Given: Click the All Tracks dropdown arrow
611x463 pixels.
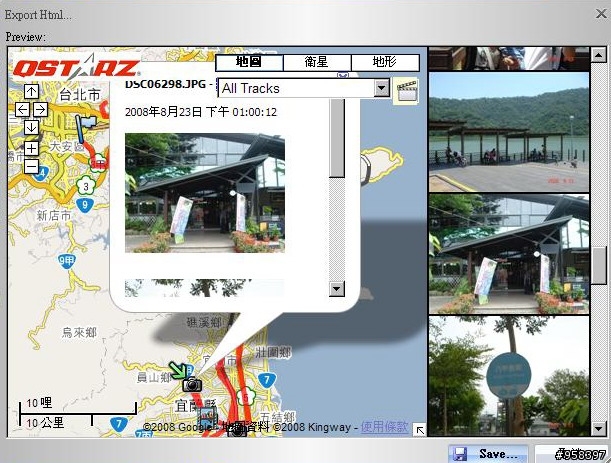Looking at the screenshot, I should [x=382, y=88].
